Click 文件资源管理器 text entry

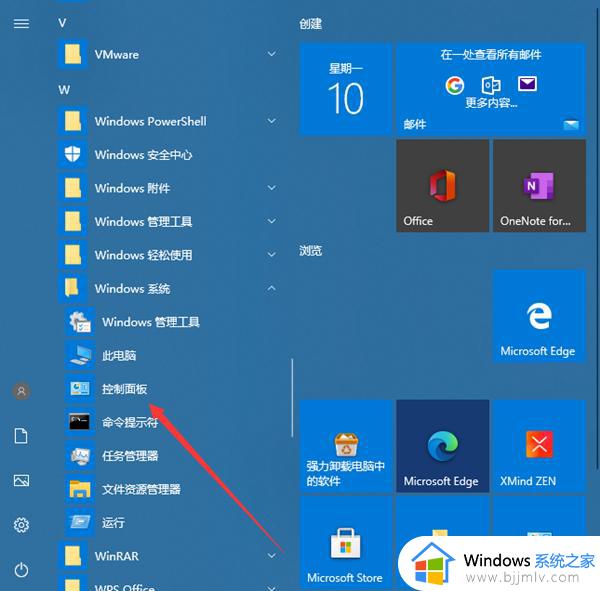coord(141,489)
